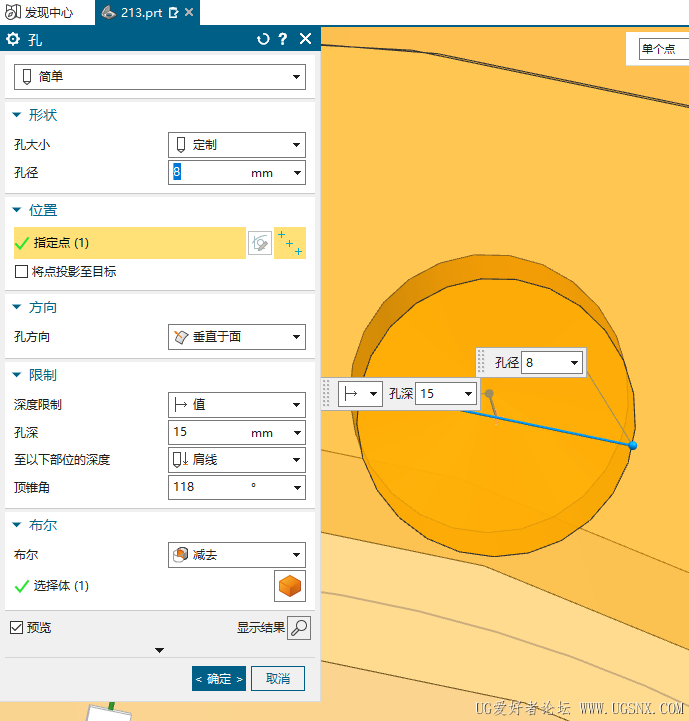Viewport: 689px width, 721px height.
Task: Collapse the 限制 section
Action: pyautogui.click(x=17, y=375)
